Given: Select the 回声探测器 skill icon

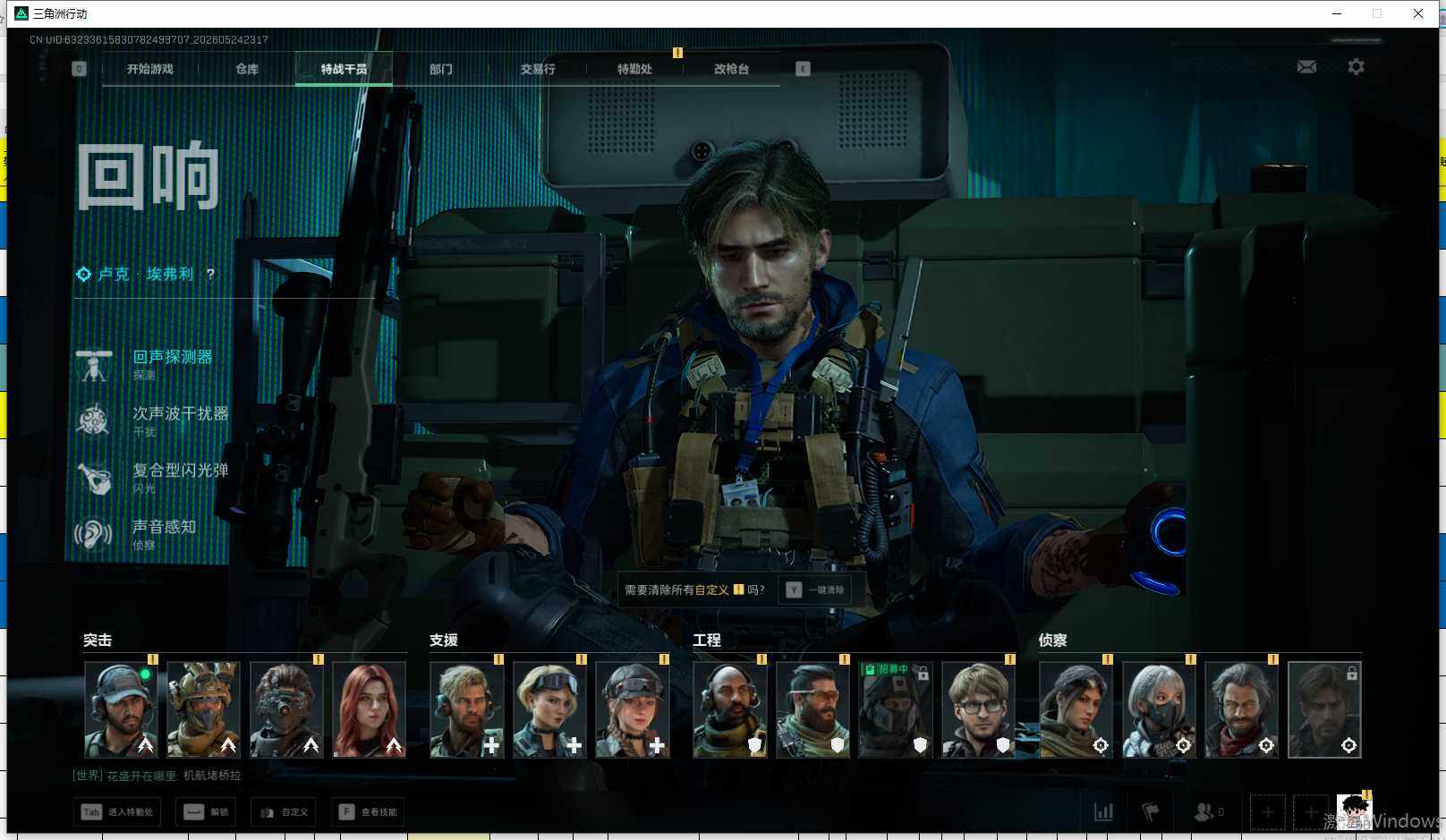Looking at the screenshot, I should pos(93,365).
